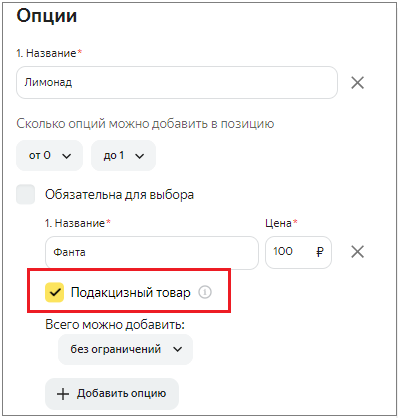
Task: Expand the без ограничений dropdown
Action: click(x=125, y=349)
